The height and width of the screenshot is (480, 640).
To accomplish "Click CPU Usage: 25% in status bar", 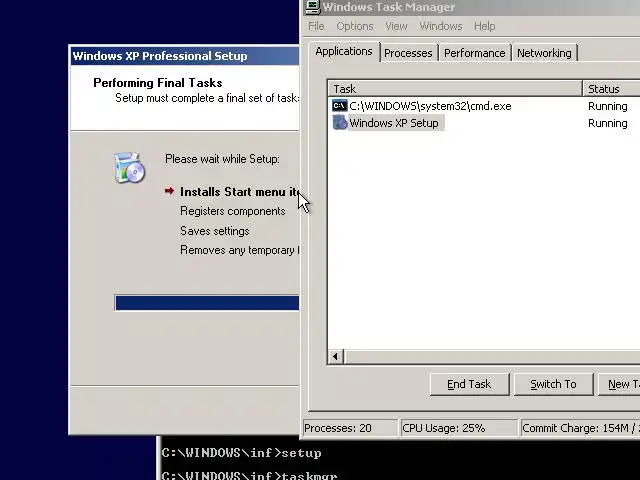I will coord(459,428).
